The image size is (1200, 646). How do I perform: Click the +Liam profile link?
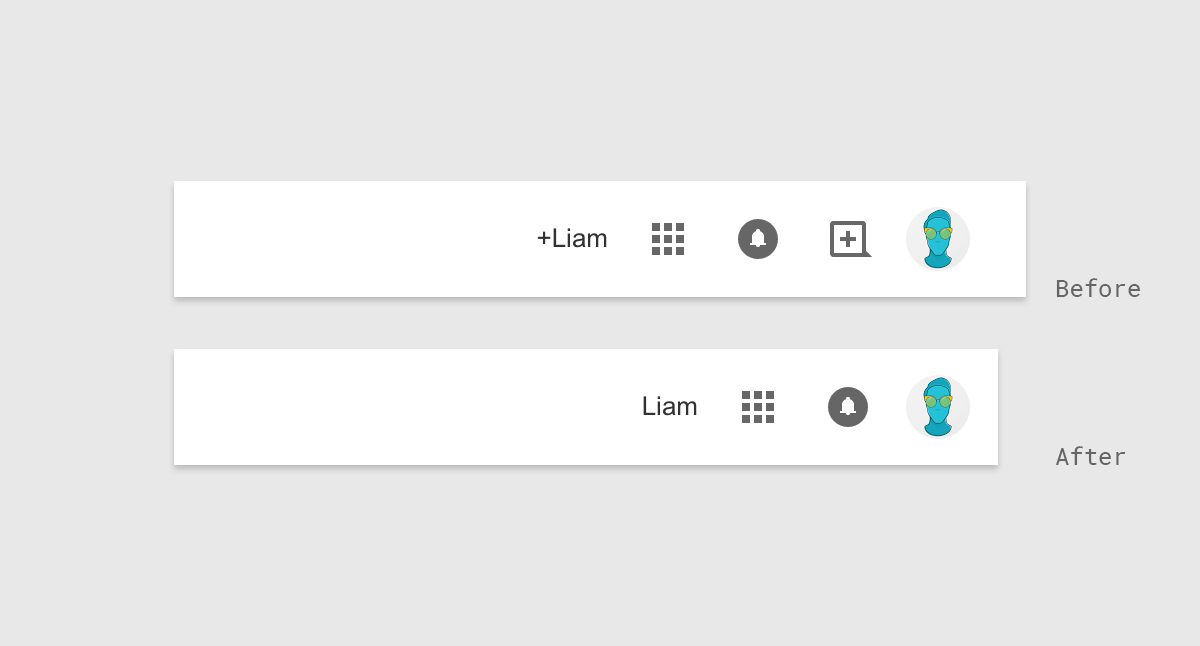572,239
